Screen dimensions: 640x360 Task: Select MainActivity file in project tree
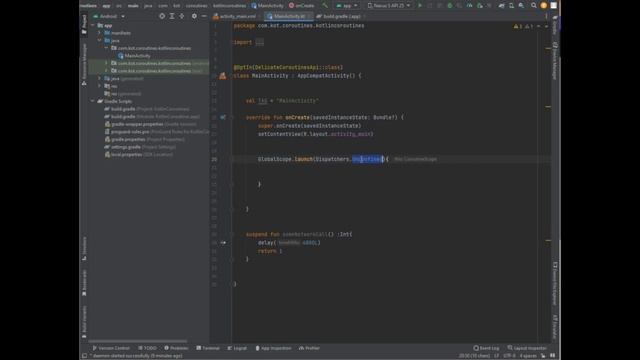coord(134,56)
